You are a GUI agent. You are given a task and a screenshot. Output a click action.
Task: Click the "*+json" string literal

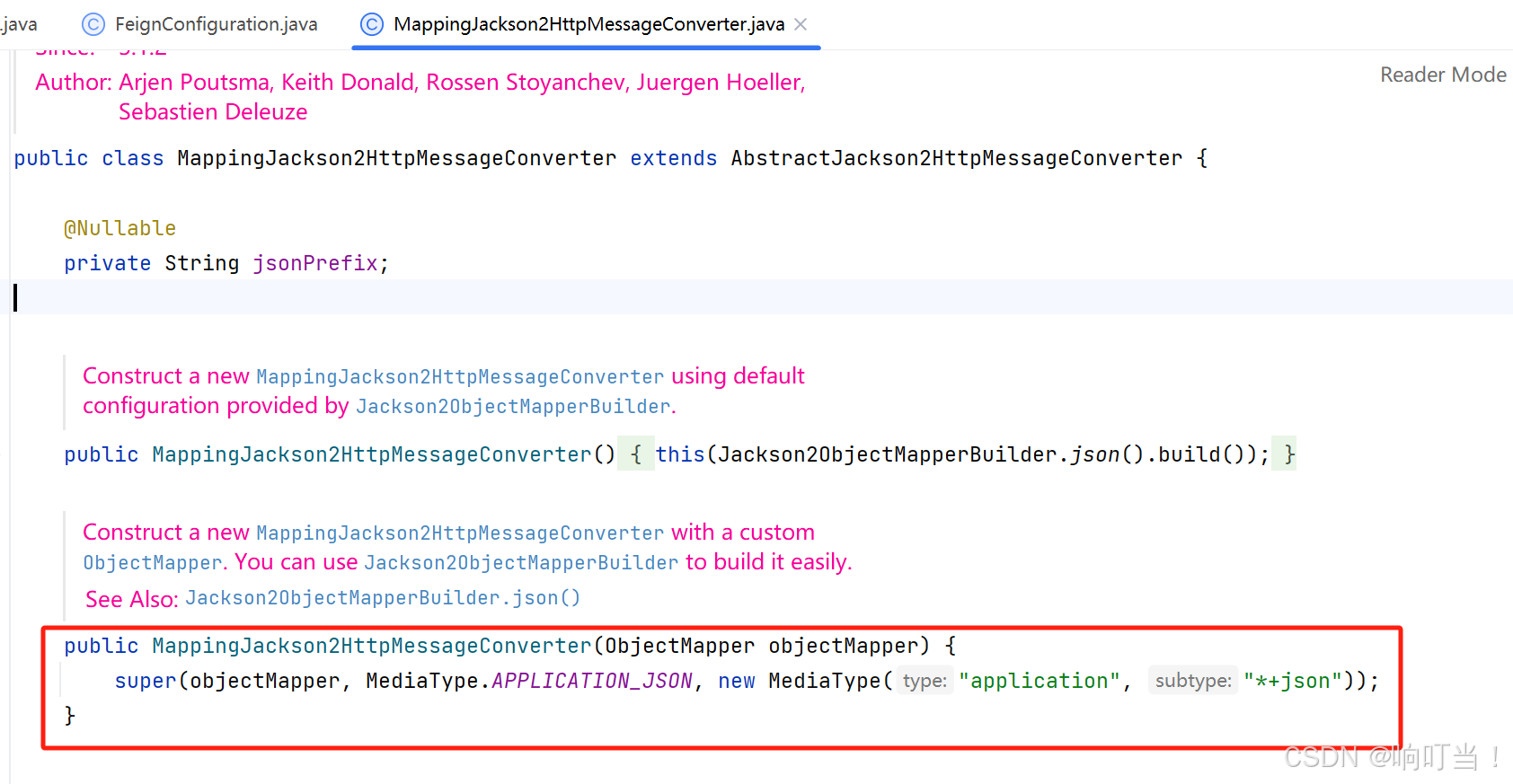[x=1293, y=681]
